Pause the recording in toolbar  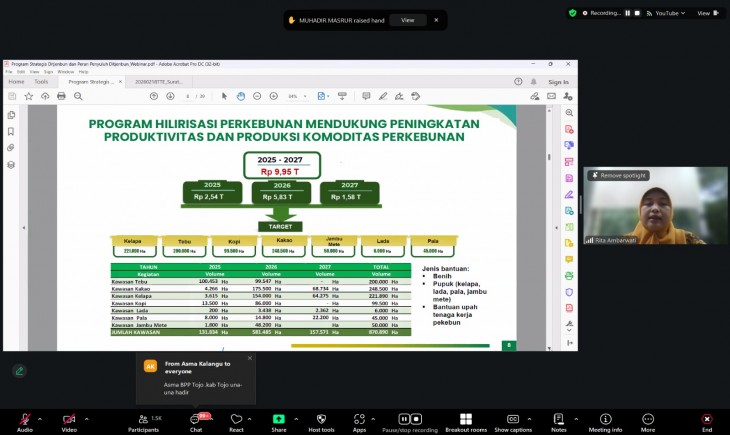pos(404,419)
